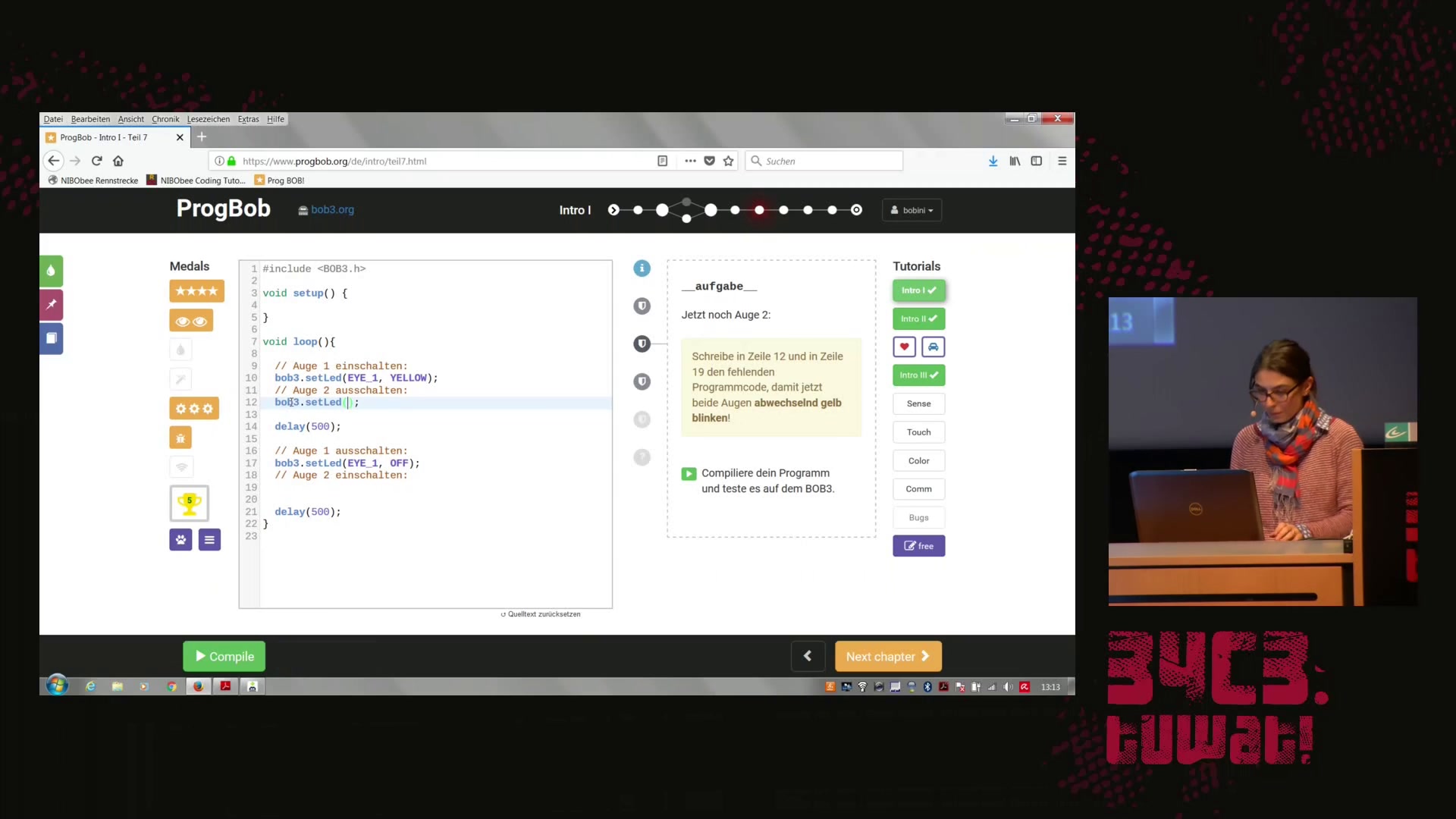1456x819 pixels.
Task: Select the three-gears medal
Action: tap(194, 409)
